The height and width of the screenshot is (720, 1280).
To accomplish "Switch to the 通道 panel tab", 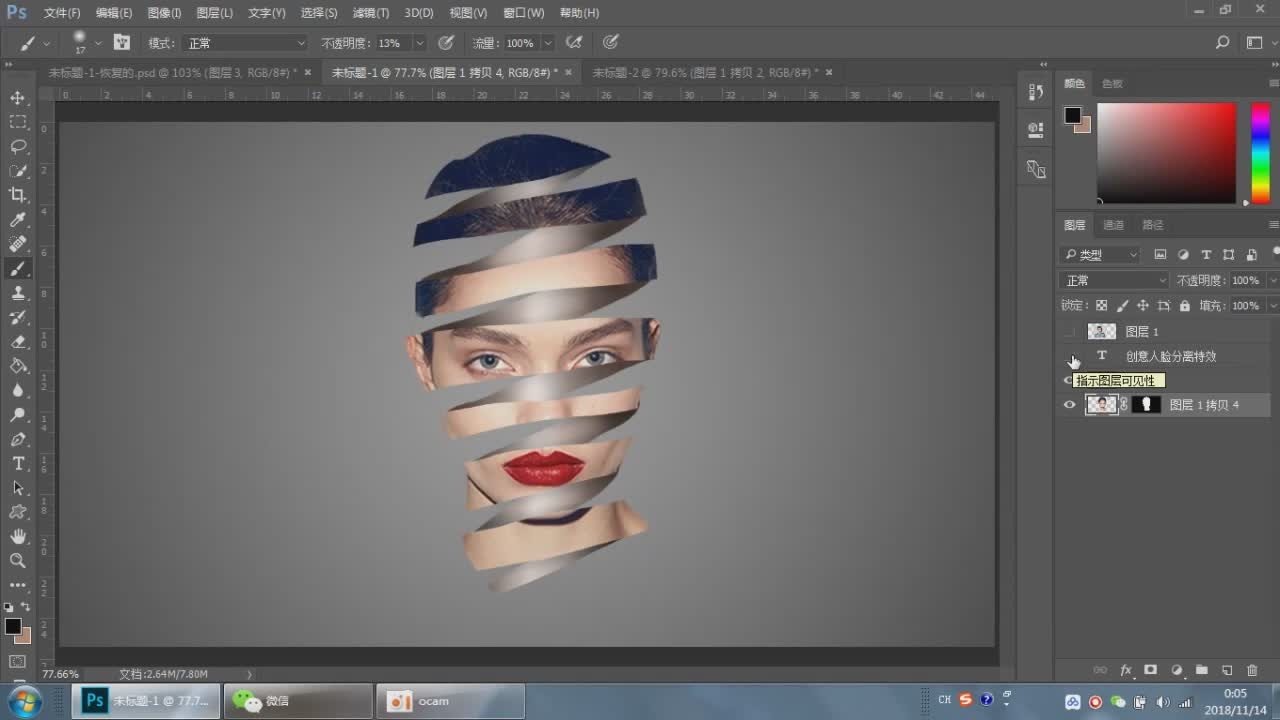I will 1113,225.
